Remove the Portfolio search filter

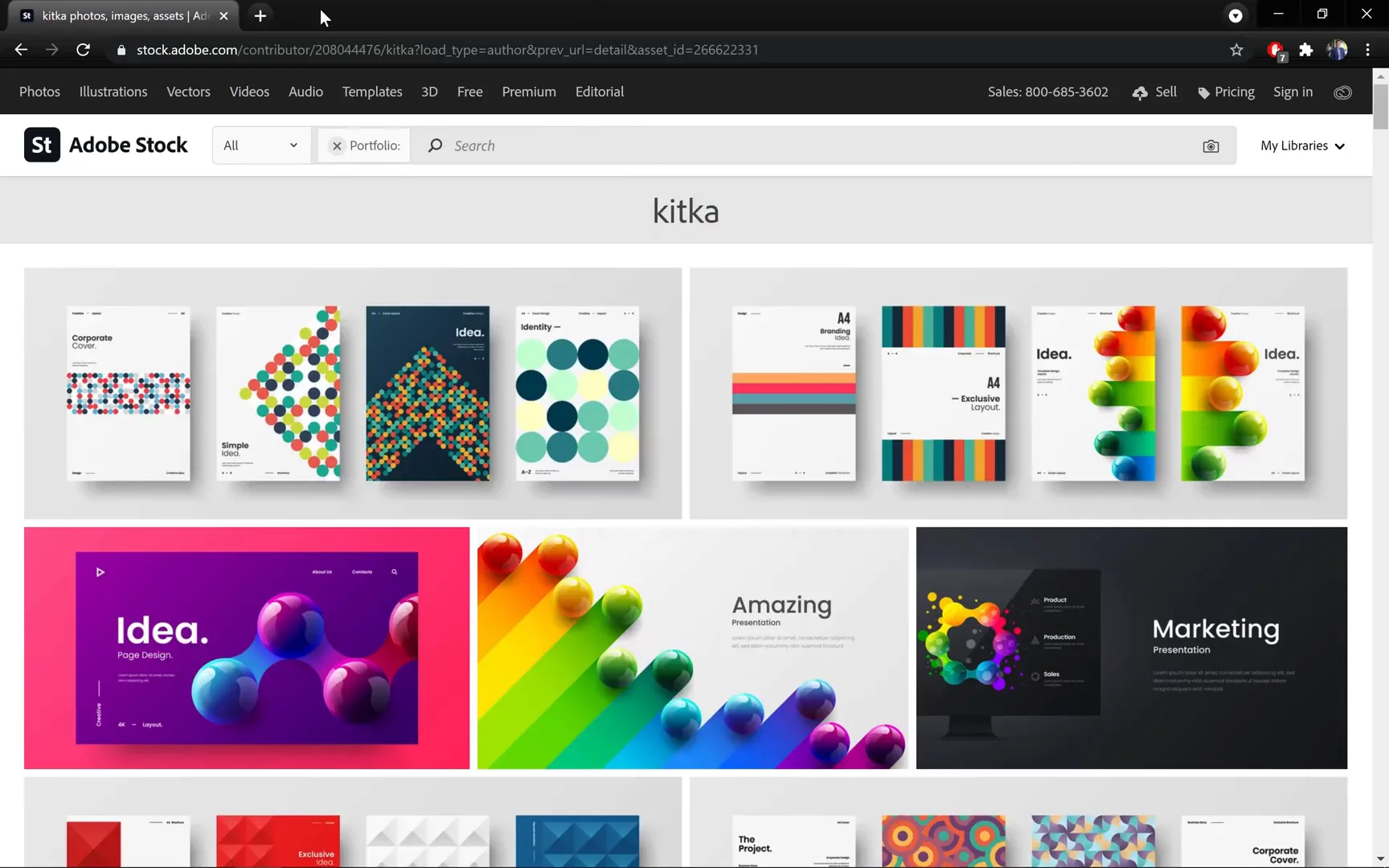click(x=337, y=145)
